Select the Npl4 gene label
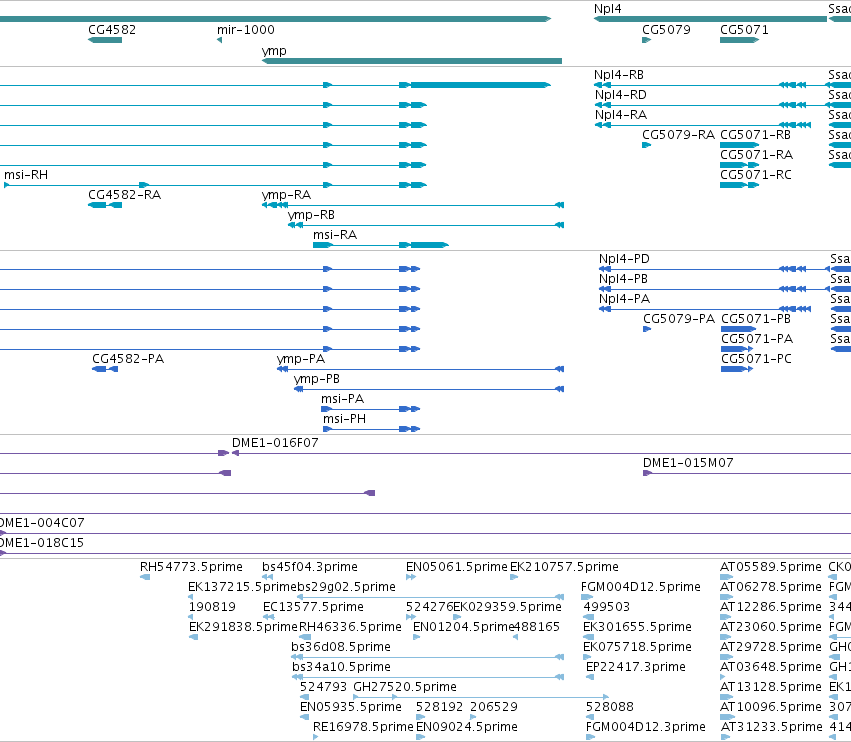The width and height of the screenshot is (851, 742). pos(607,9)
